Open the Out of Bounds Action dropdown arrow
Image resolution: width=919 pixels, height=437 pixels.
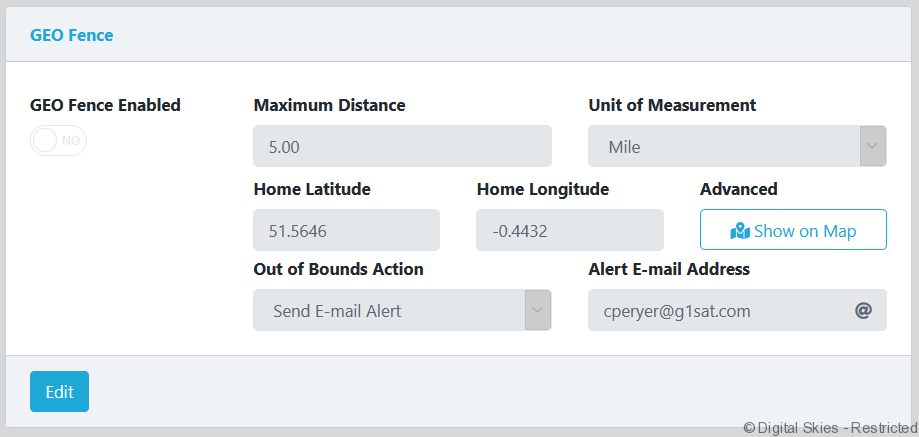[538, 311]
